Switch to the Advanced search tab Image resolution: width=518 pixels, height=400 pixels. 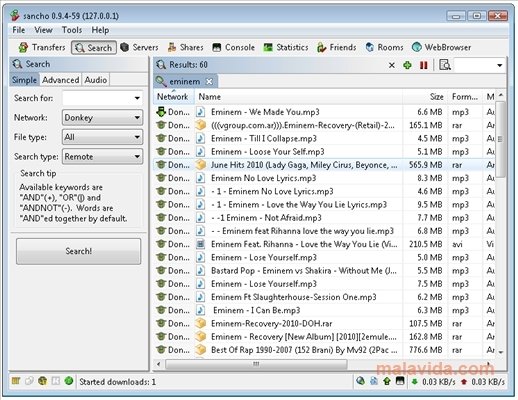point(61,80)
